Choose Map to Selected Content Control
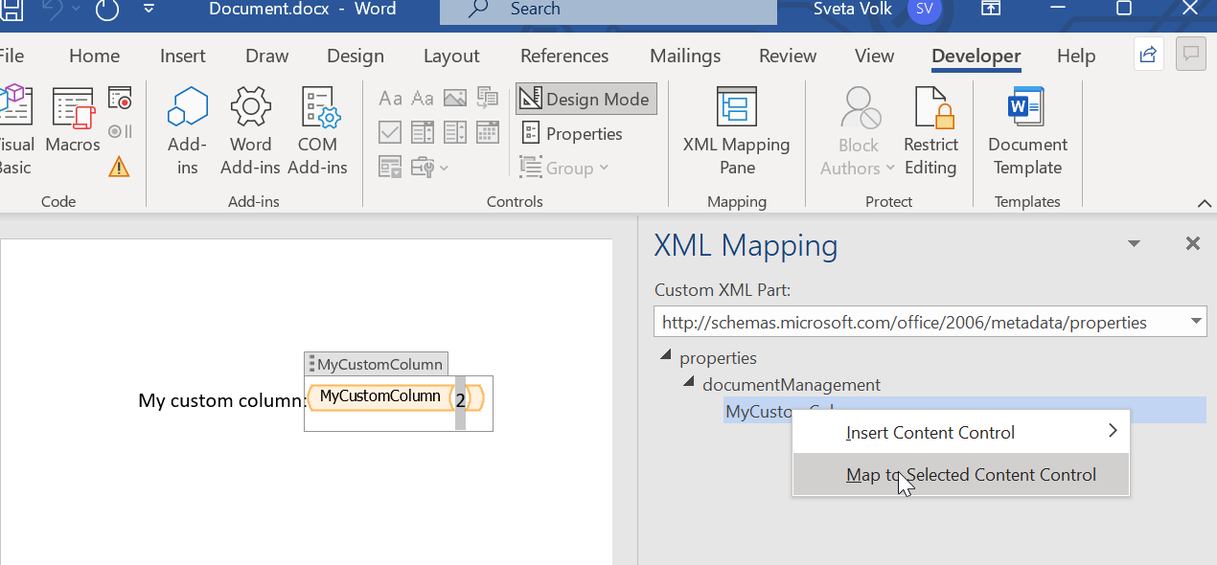The width and height of the screenshot is (1217, 565). click(970, 475)
